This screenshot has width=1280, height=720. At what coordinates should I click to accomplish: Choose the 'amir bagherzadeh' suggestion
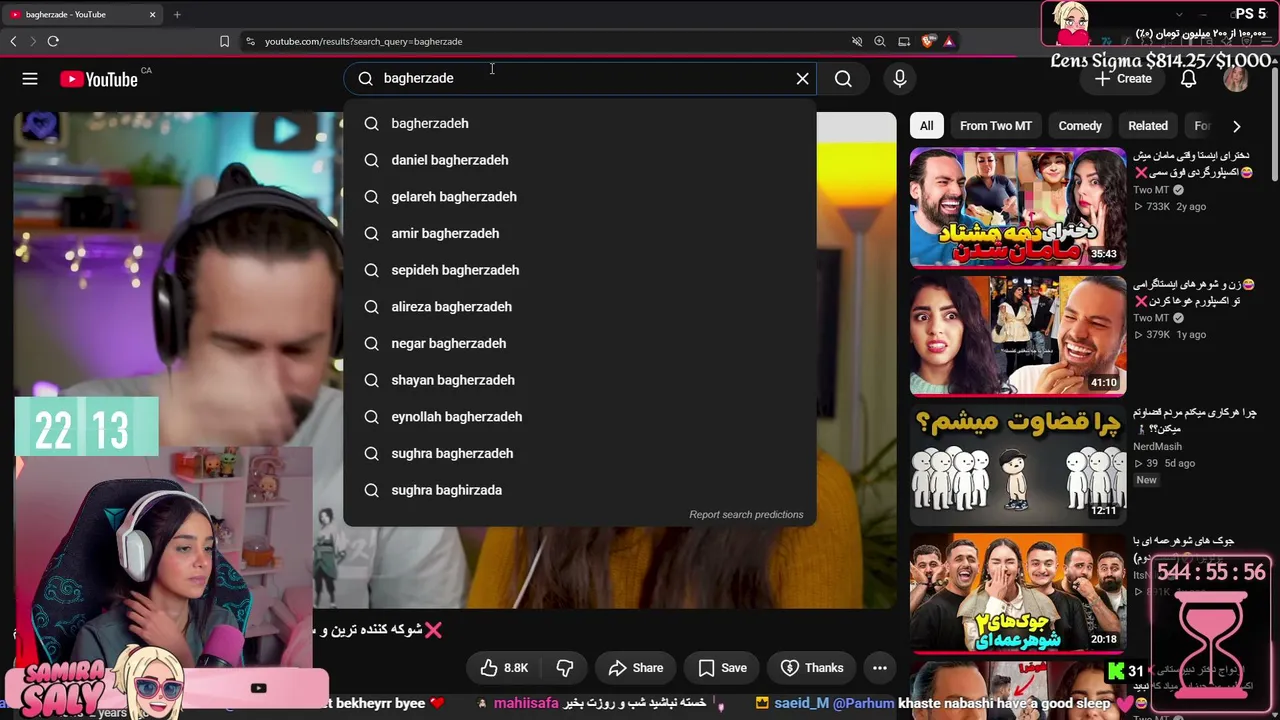580,233
